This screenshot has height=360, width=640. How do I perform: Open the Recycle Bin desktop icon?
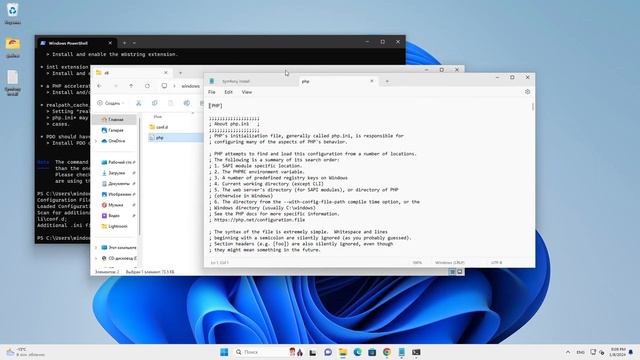[12, 13]
